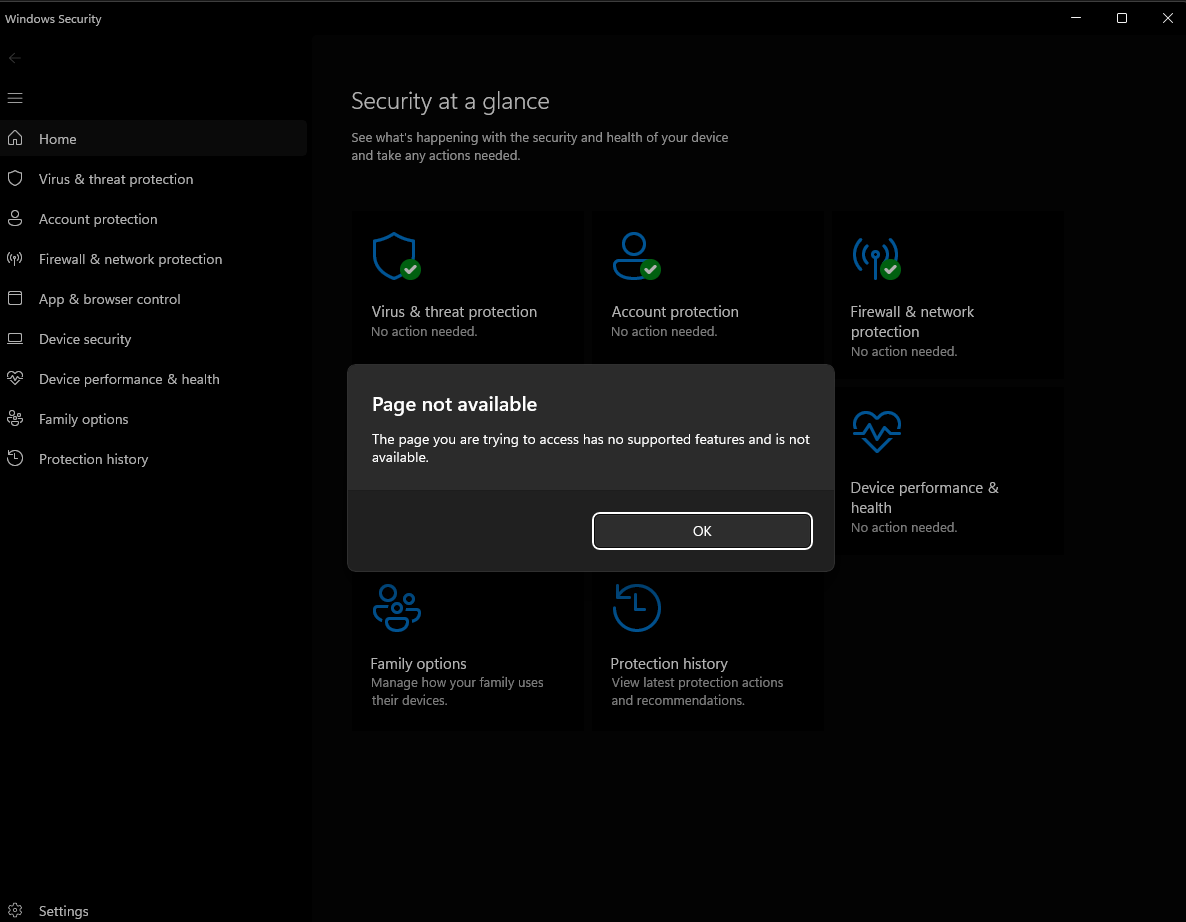This screenshot has width=1186, height=922.
Task: Click the clock icon beside Protection history in sidebar
Action: point(15,458)
